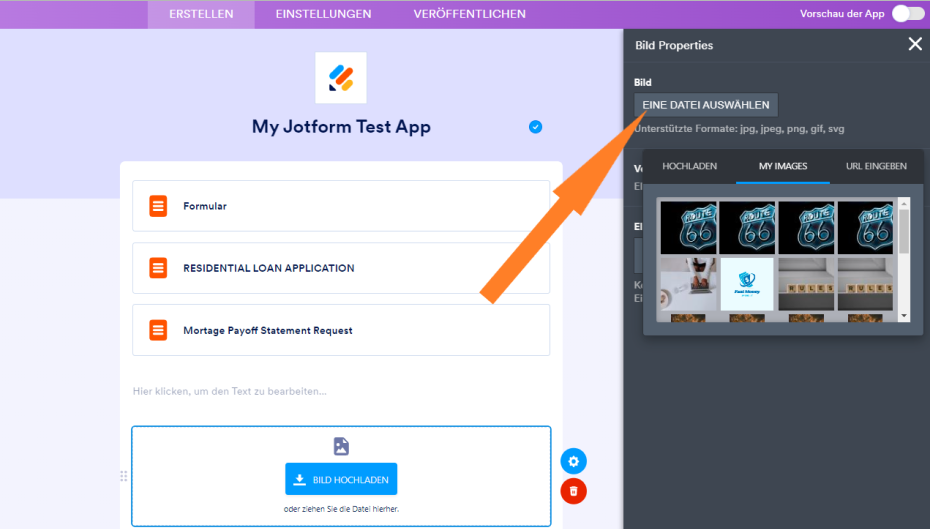The width and height of the screenshot is (930, 529).
Task: Grab the drag handle beside image element
Action: coord(123,476)
